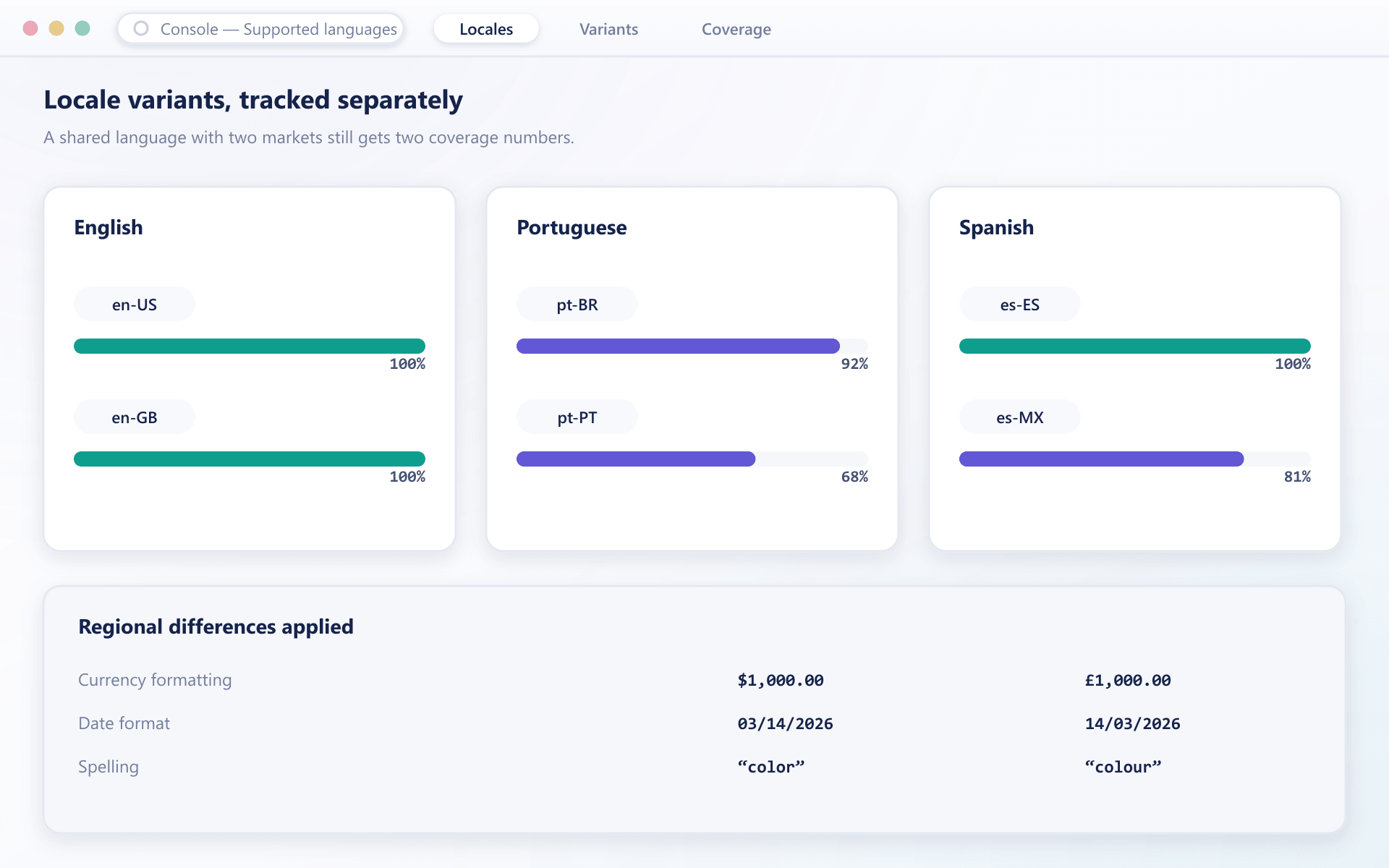Click the pt-BR 92% progress bar
Image resolution: width=1389 pixels, height=868 pixels.
[692, 346]
